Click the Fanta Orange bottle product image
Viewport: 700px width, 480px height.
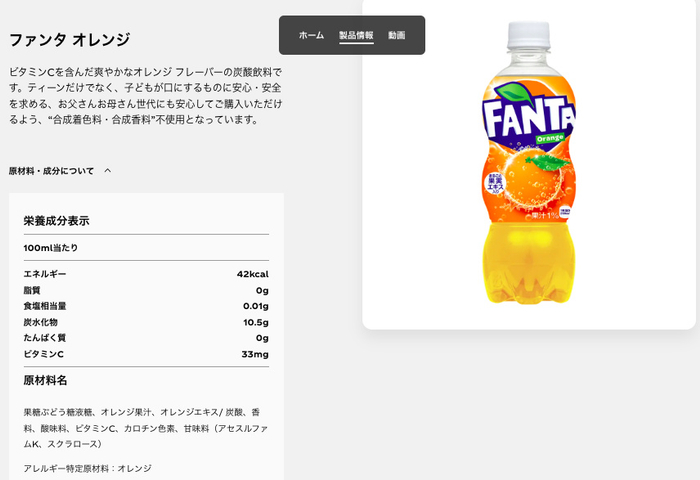point(529,163)
